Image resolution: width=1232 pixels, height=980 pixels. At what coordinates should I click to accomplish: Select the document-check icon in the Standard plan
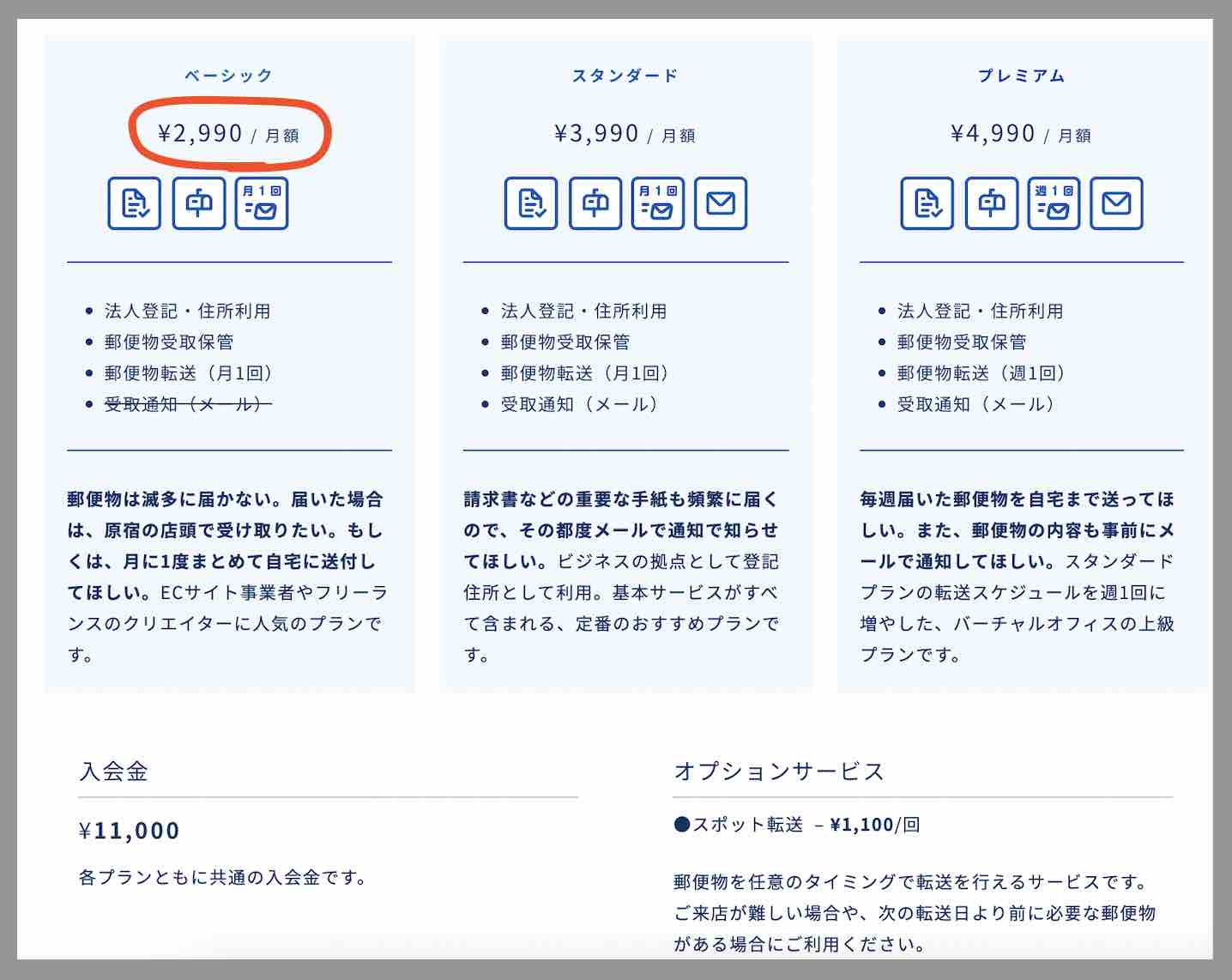point(532,203)
